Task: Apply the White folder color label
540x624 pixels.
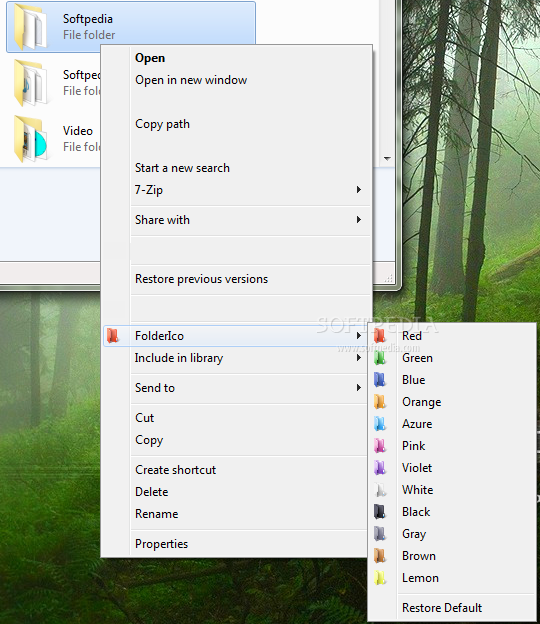Action: pos(417,490)
